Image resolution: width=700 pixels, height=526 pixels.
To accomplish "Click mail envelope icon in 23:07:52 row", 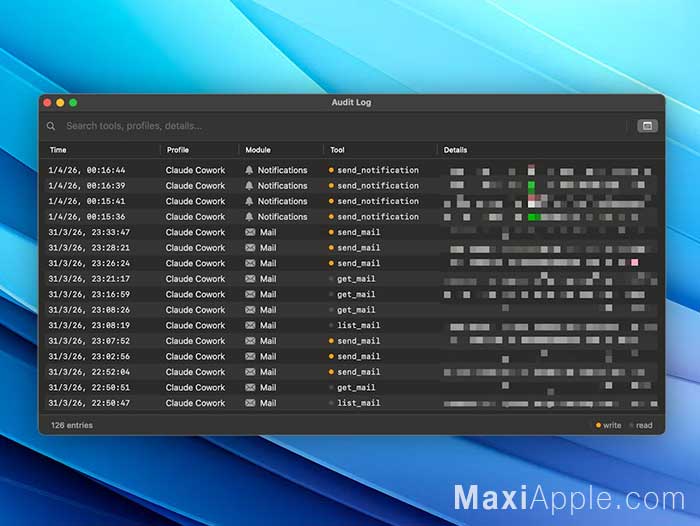I will 250,341.
